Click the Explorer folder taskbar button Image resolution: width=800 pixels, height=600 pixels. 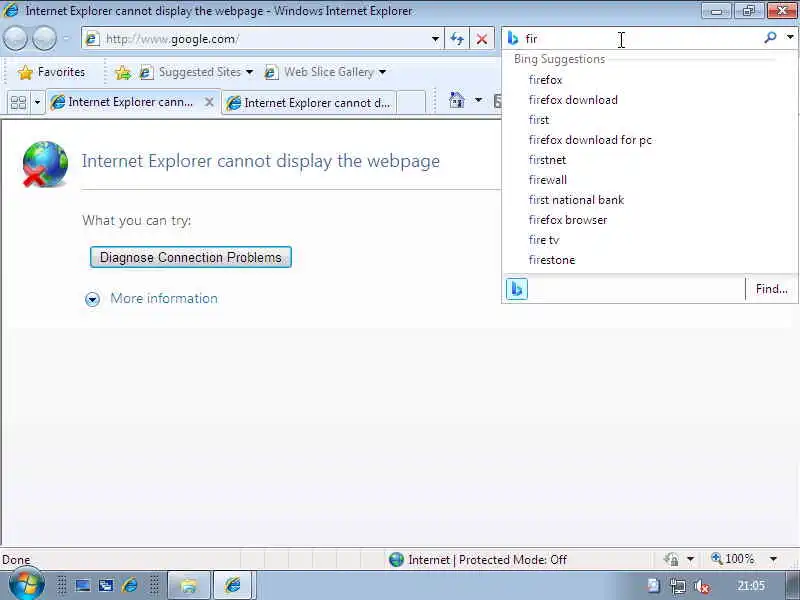[x=189, y=585]
